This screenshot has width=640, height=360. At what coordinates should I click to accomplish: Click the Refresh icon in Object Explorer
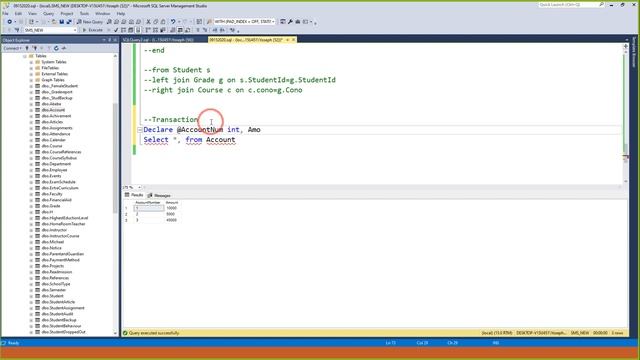click(x=56, y=48)
